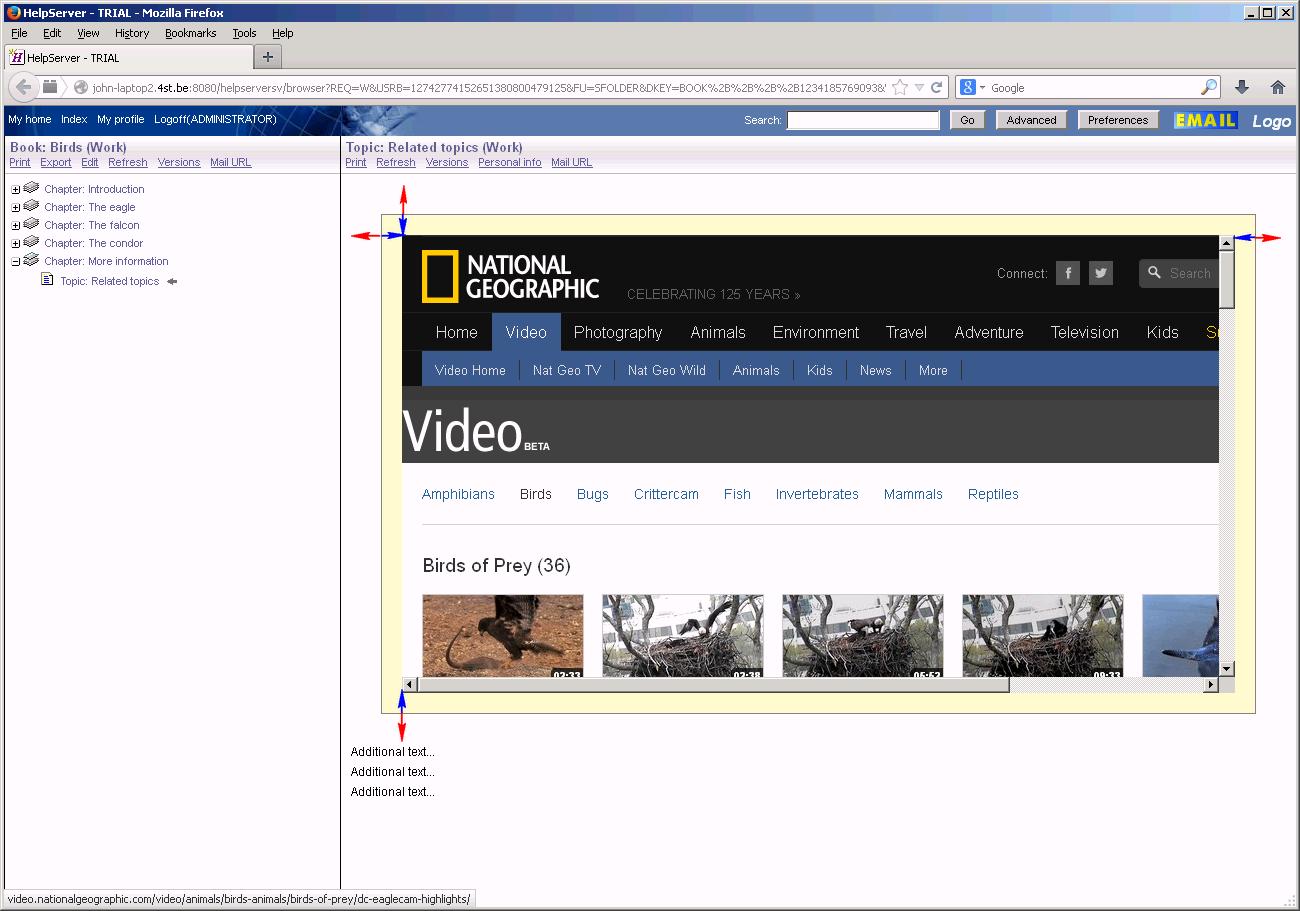Open a new tab with plus button
Image resolution: width=1300 pixels, height=911 pixels.
(x=267, y=57)
